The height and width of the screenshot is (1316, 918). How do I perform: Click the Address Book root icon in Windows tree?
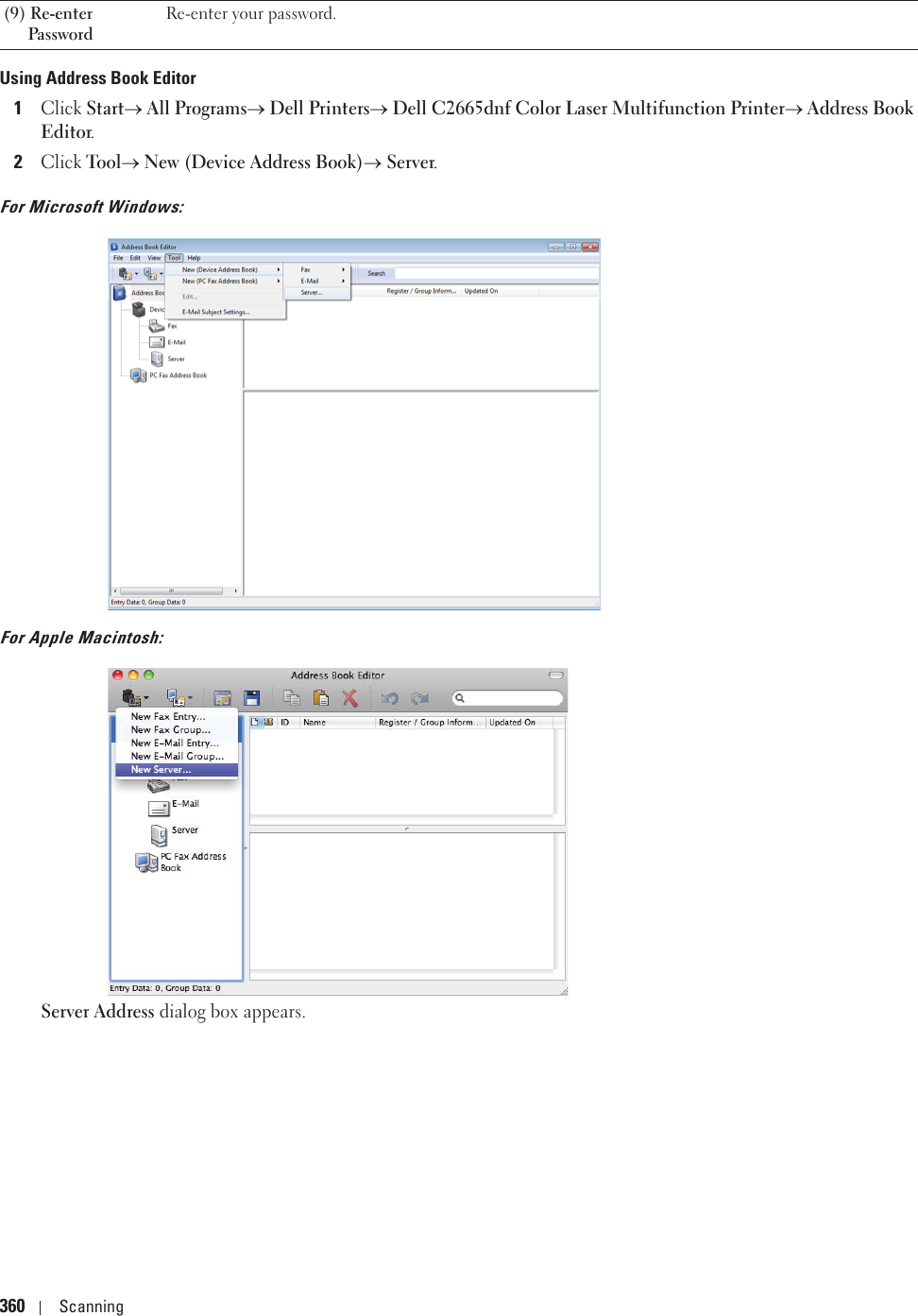click(120, 293)
